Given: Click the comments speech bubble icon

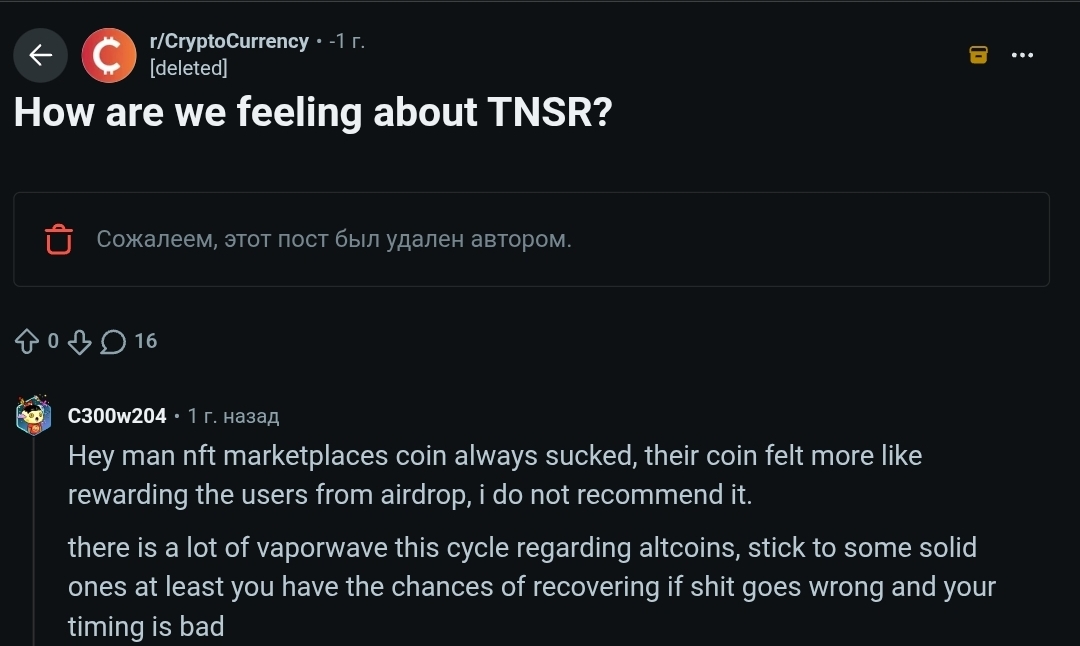Looking at the screenshot, I should 113,342.
